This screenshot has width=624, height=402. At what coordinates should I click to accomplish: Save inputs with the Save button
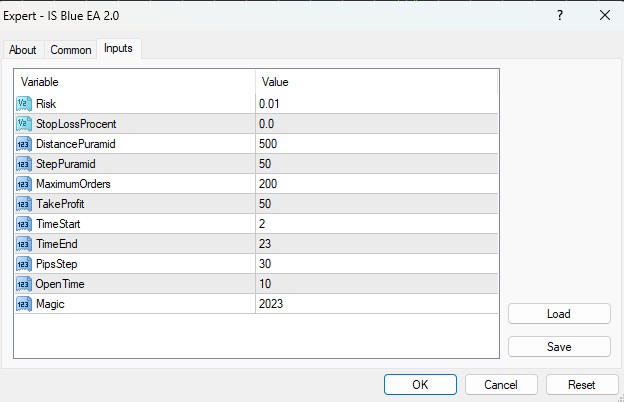(x=559, y=346)
